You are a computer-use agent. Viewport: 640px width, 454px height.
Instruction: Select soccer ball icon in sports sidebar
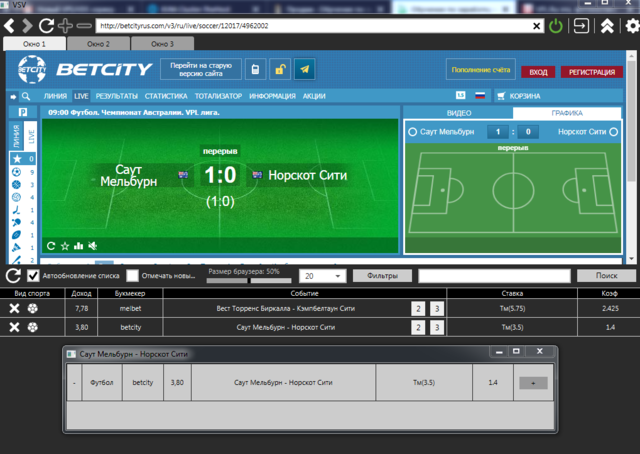coord(16,172)
